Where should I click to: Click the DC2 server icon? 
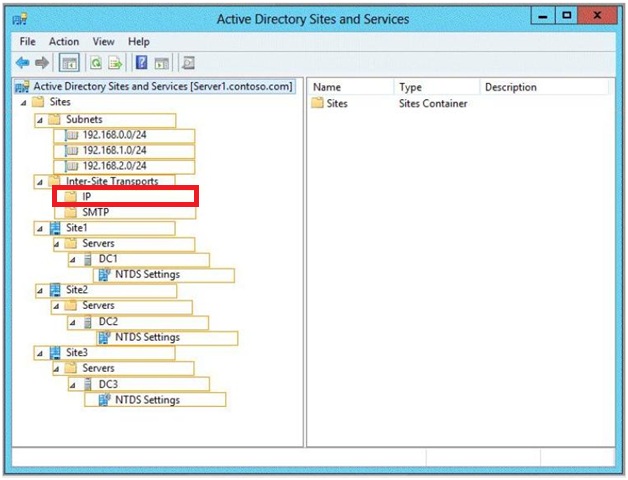88,322
